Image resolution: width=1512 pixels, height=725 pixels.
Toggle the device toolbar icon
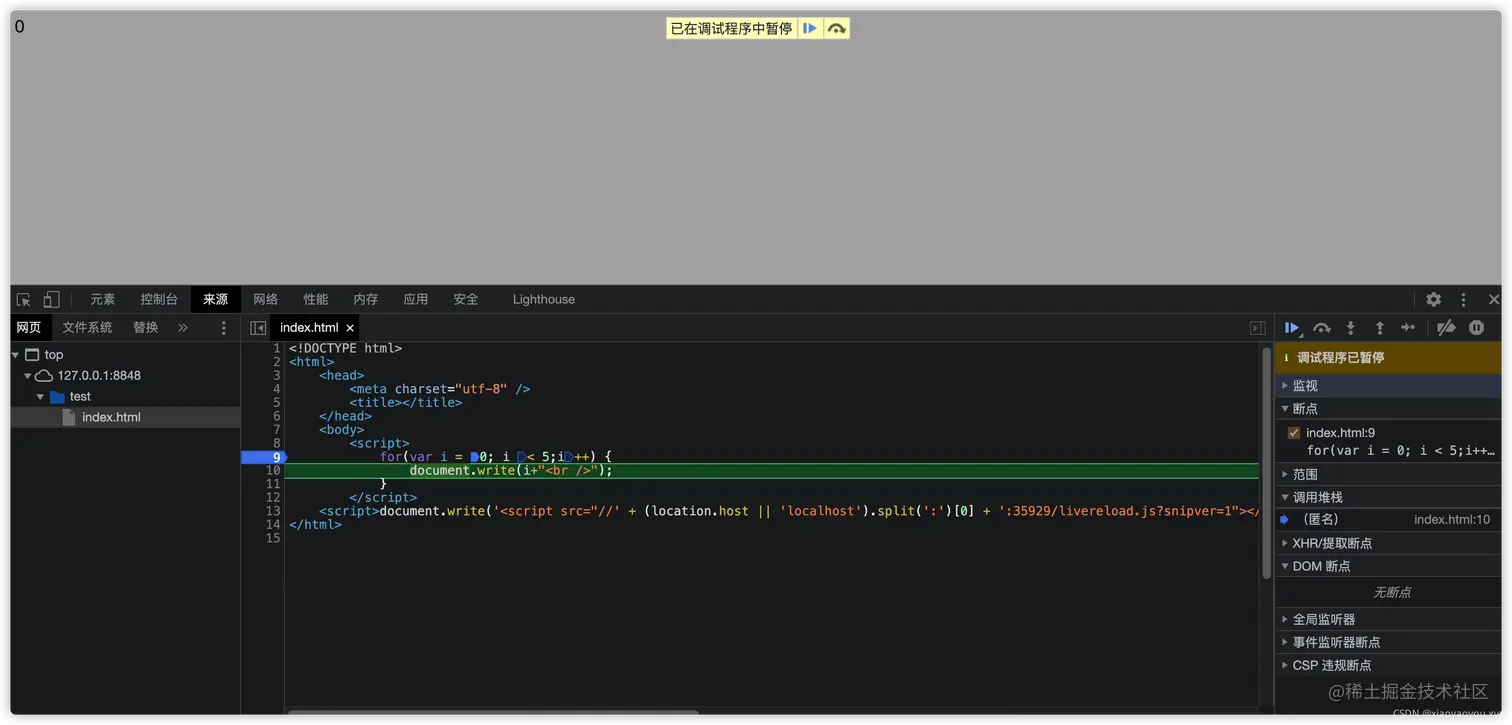point(51,299)
